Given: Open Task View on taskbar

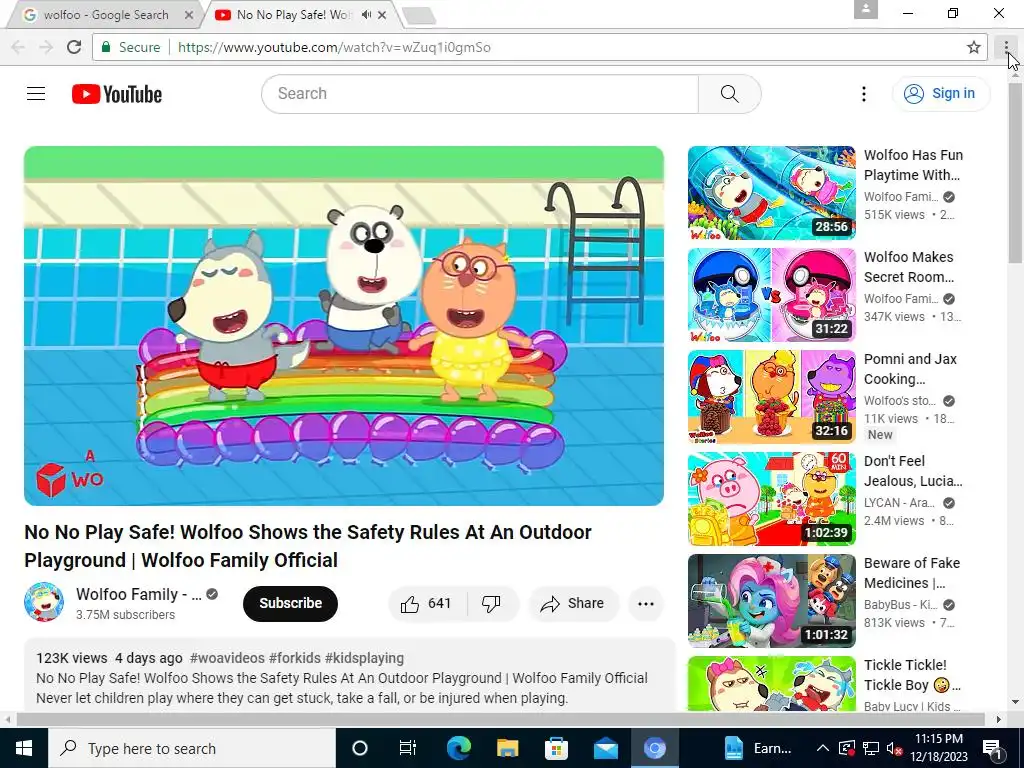Looking at the screenshot, I should pyautogui.click(x=408, y=748).
